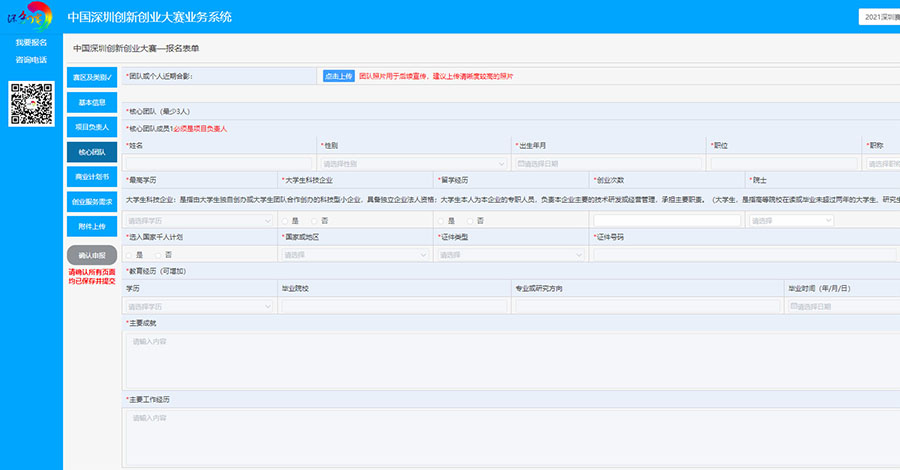The height and width of the screenshot is (470, 900).
Task: Select 是 for 入选国家千人计划
Action: (129, 255)
